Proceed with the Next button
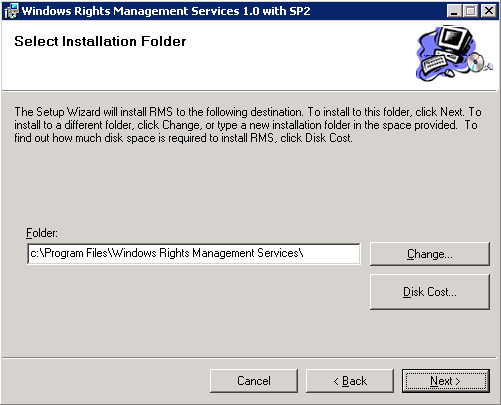 (446, 381)
